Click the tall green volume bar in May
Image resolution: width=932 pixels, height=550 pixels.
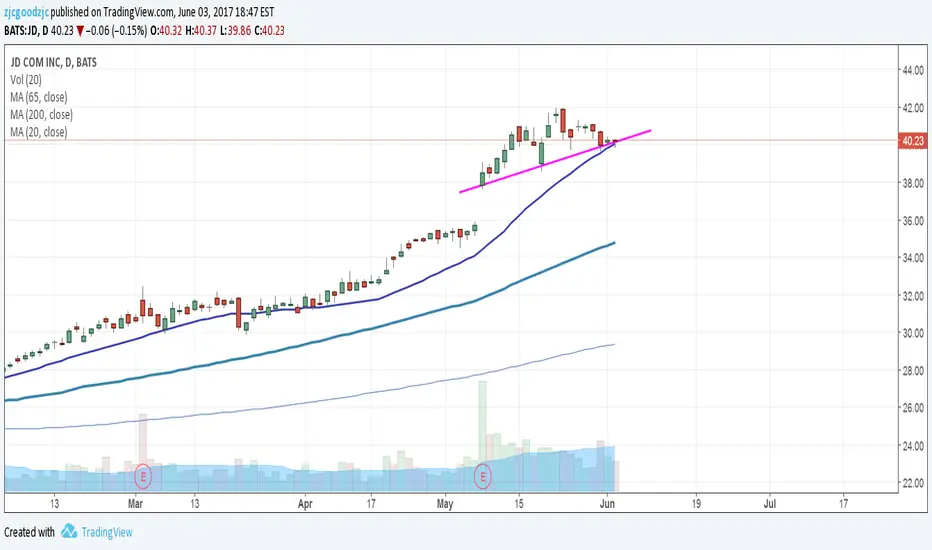[482, 436]
